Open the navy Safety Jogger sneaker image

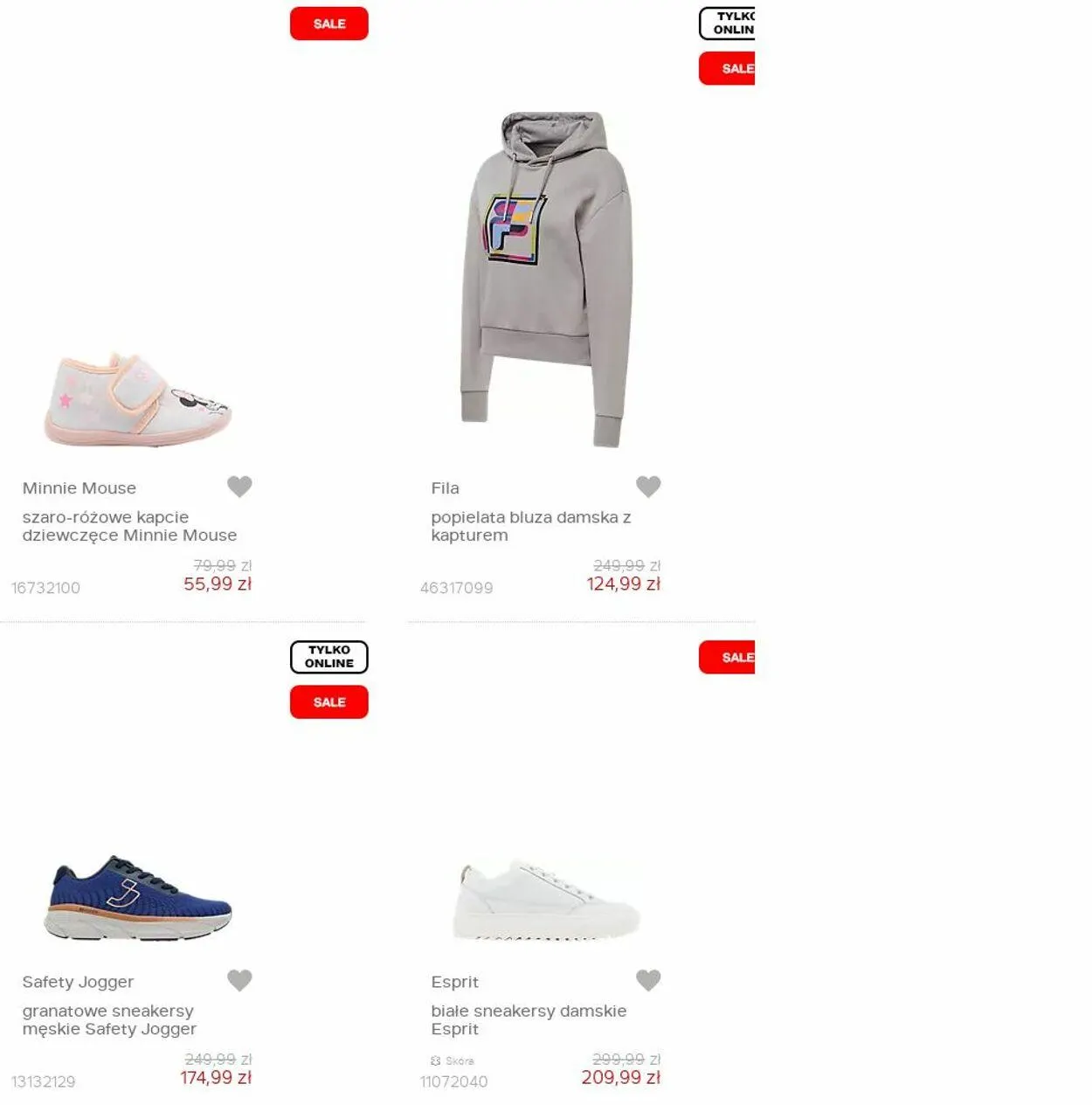click(138, 897)
